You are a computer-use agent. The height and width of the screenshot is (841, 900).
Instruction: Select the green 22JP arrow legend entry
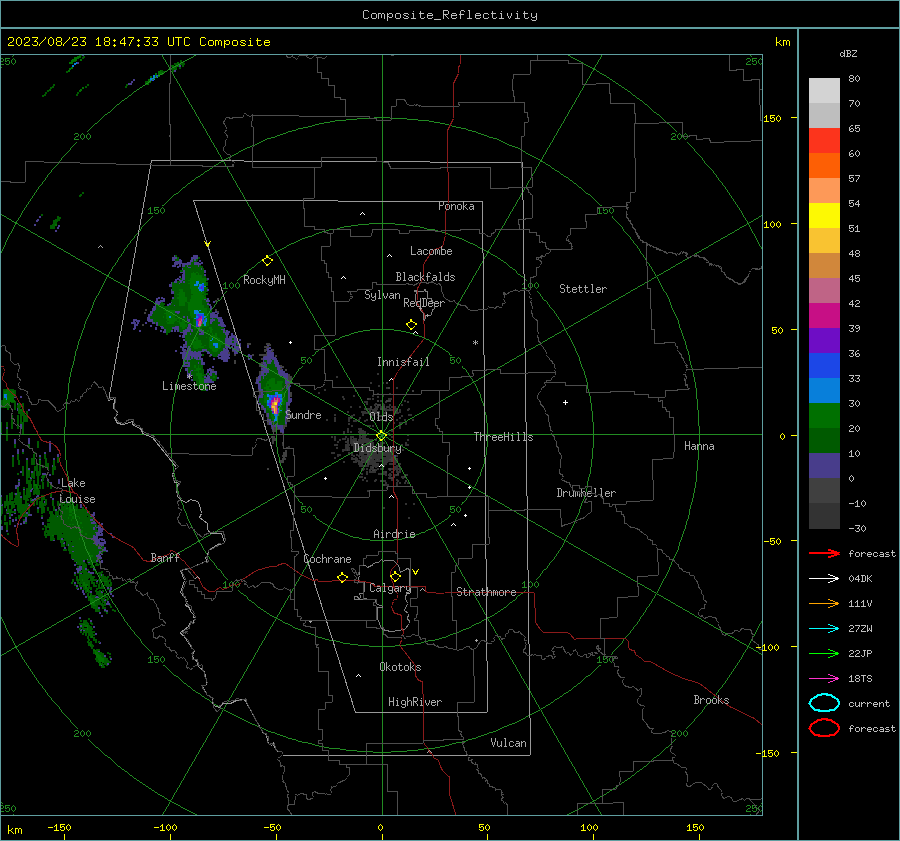click(x=824, y=653)
